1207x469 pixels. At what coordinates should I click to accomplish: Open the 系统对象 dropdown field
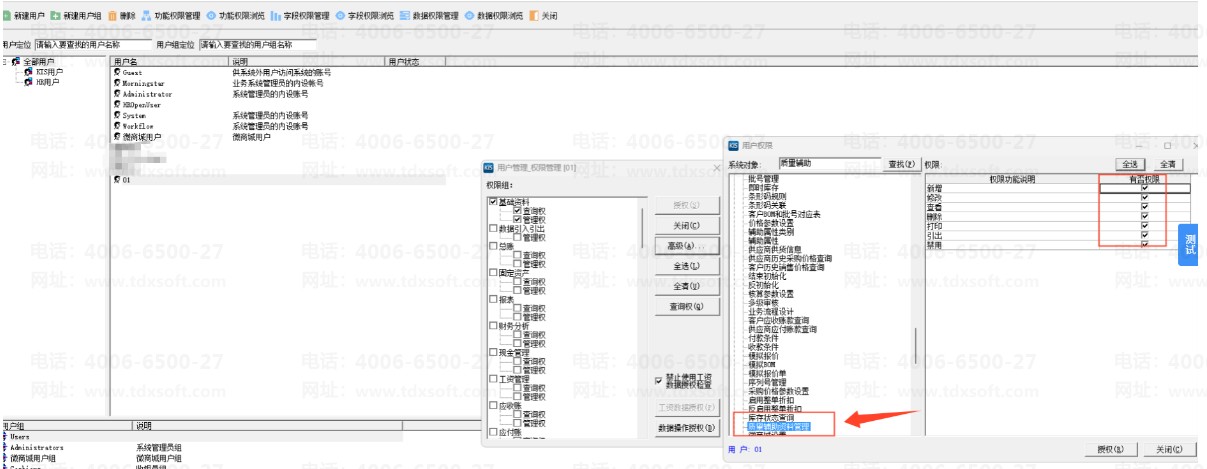pyautogui.click(x=829, y=162)
